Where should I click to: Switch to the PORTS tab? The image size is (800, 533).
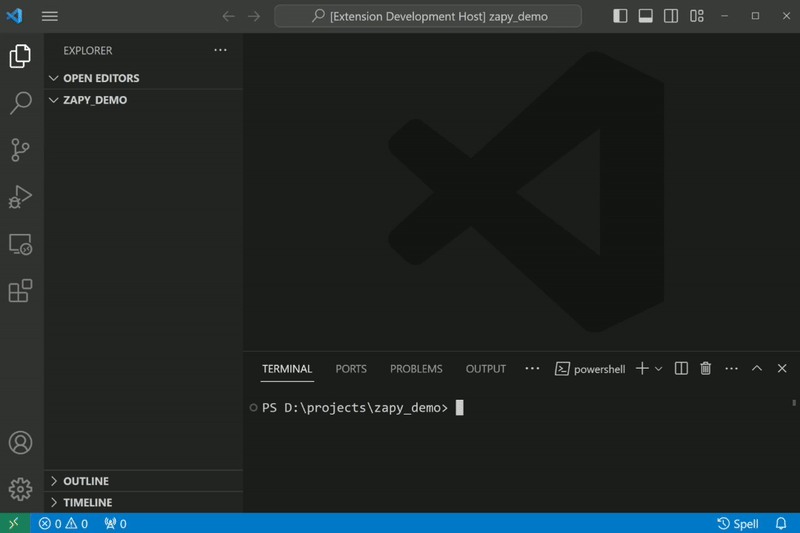pos(351,369)
